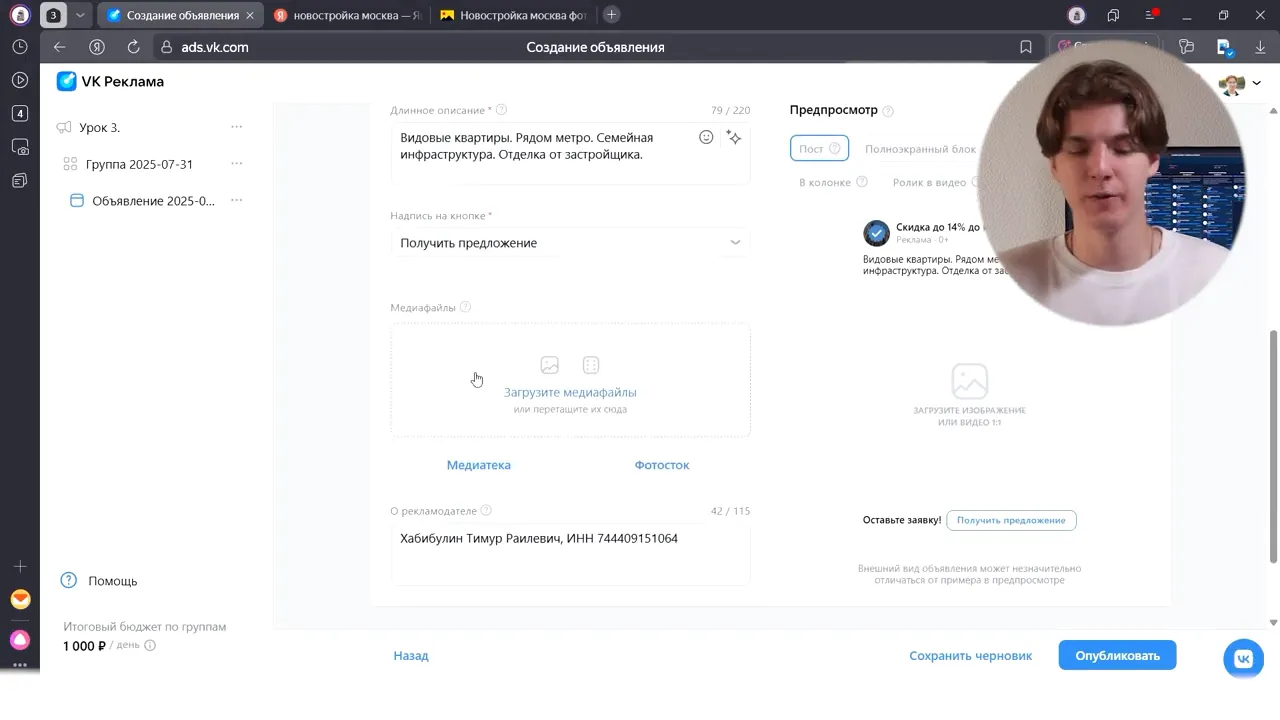Open the Помощь help icon in the sidebar
Image resolution: width=1280 pixels, height=720 pixels.
click(x=67, y=580)
